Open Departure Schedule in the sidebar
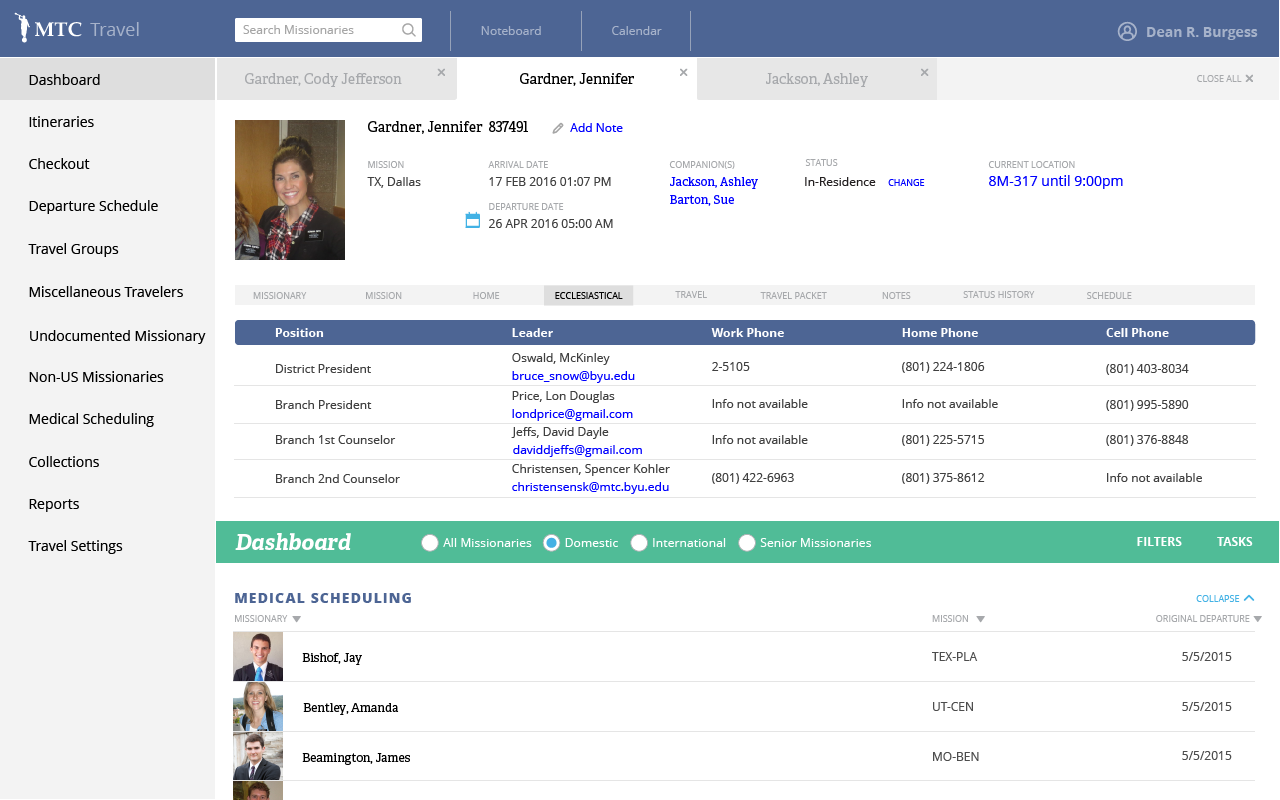 [x=93, y=206]
